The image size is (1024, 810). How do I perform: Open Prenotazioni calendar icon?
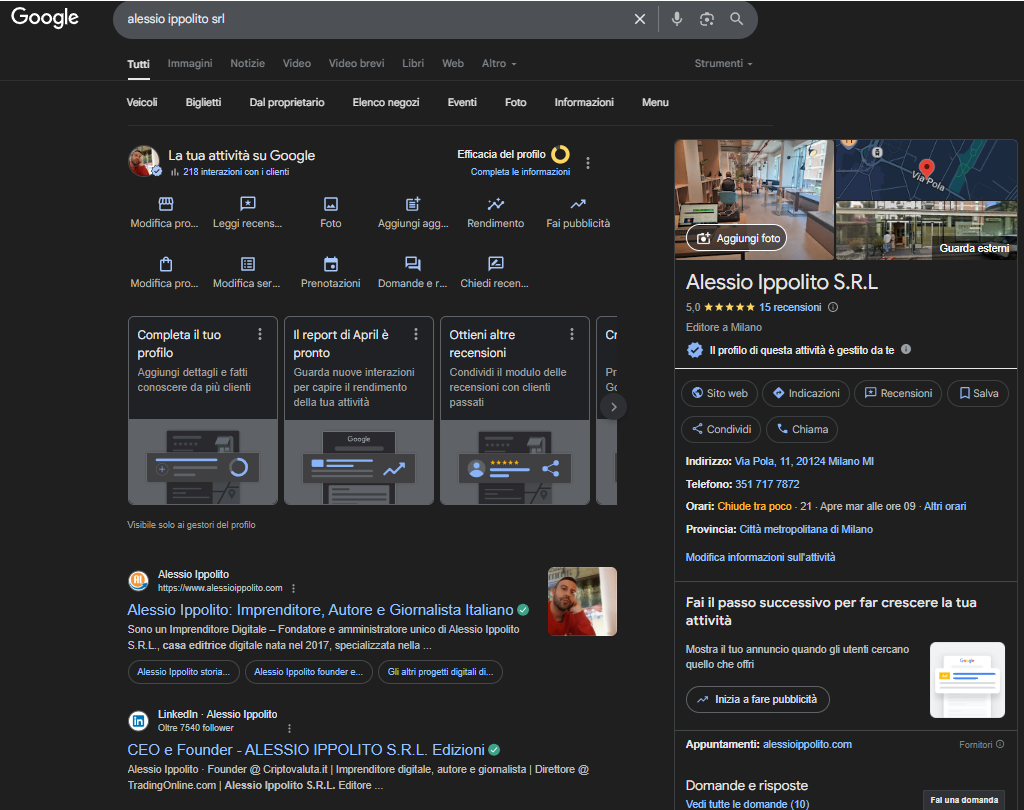pyautogui.click(x=331, y=264)
